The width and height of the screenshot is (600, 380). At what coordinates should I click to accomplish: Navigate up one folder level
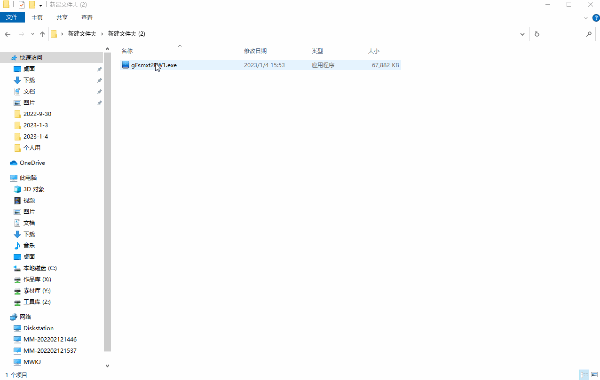coord(42,34)
